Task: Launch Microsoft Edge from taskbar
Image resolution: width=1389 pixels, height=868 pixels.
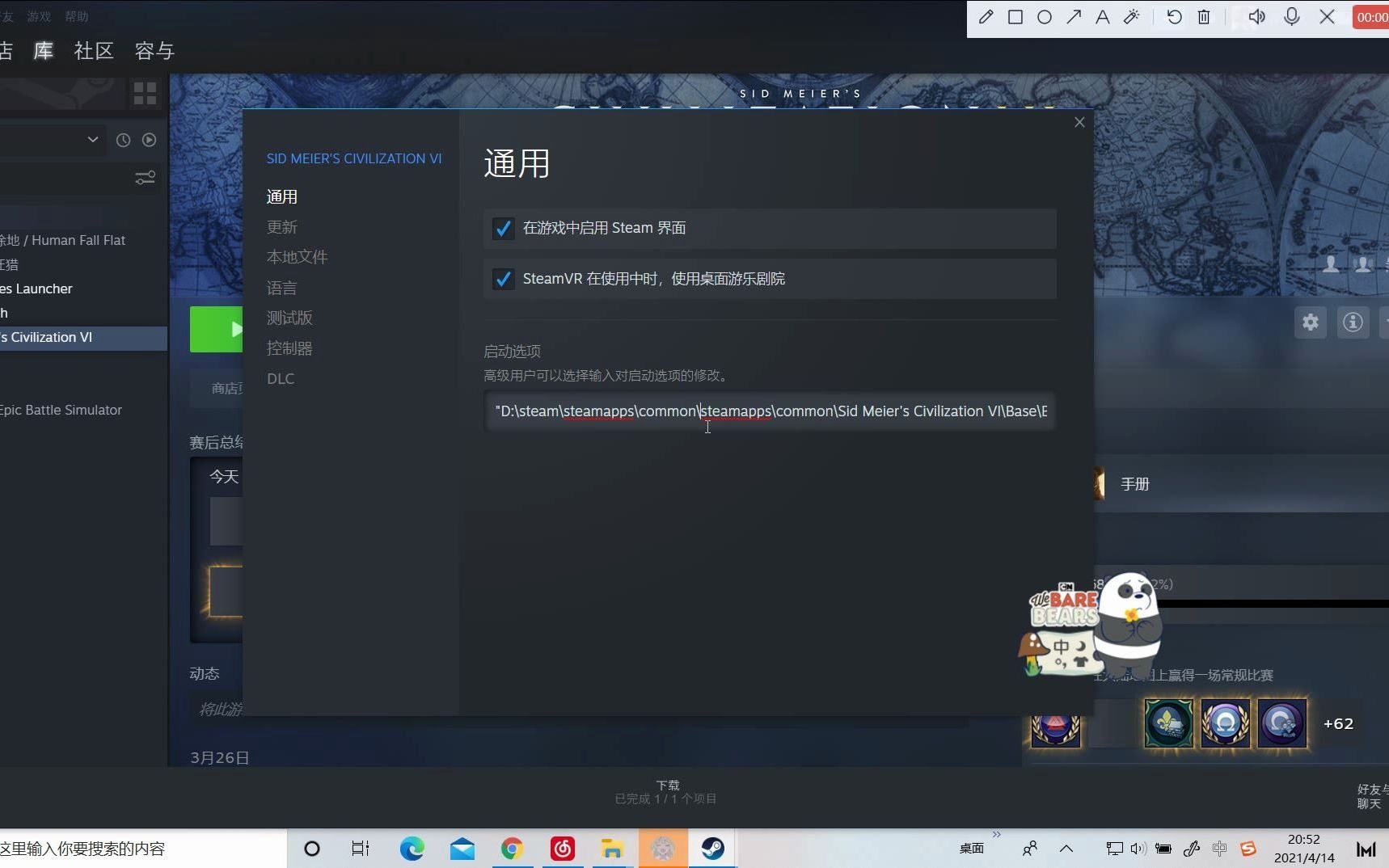Action: click(x=412, y=849)
